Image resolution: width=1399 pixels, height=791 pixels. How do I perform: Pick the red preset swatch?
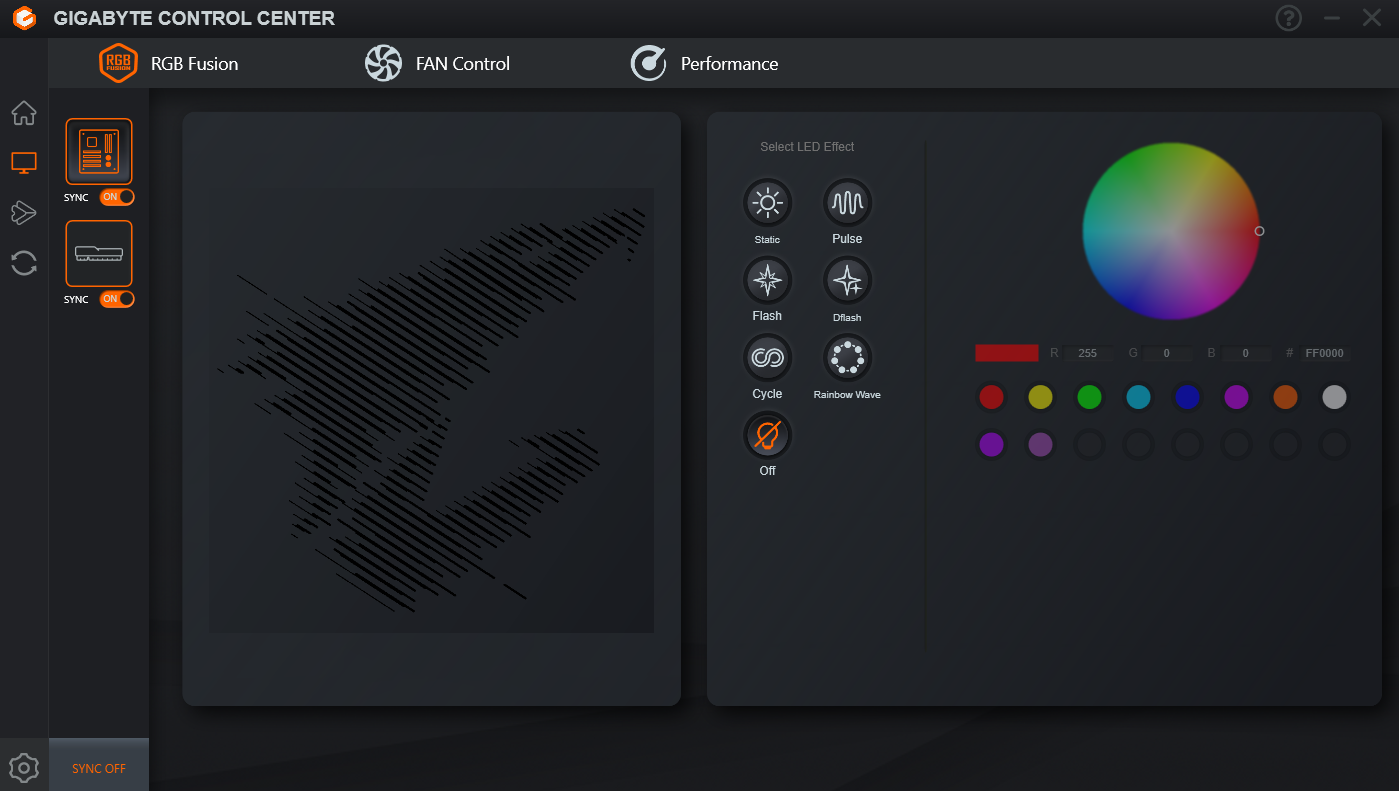(x=991, y=397)
